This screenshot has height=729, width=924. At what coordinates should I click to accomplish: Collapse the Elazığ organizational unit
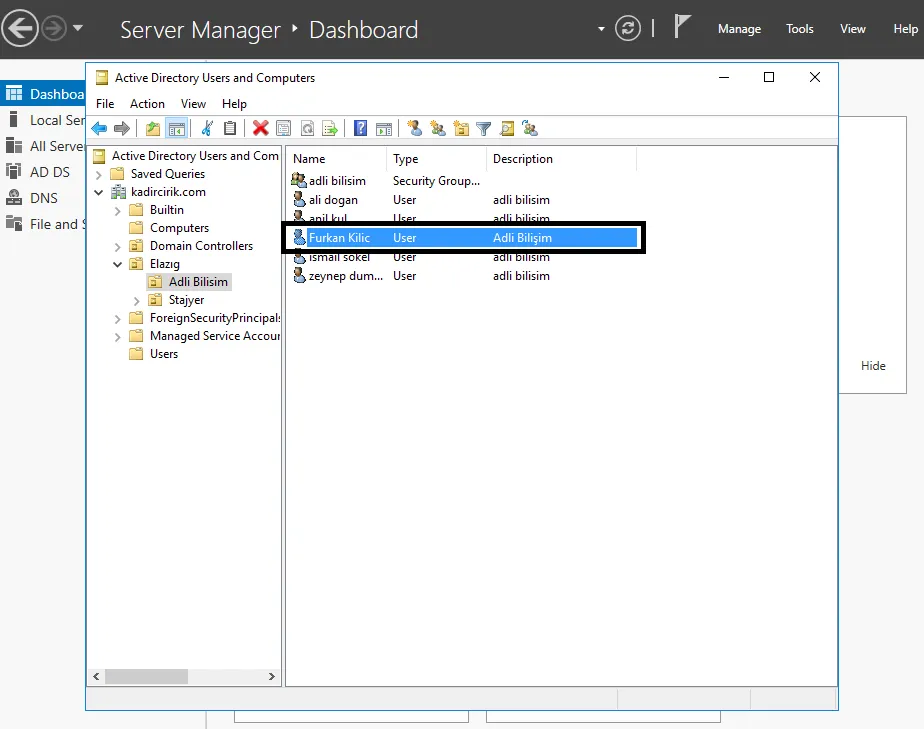pyautogui.click(x=118, y=265)
